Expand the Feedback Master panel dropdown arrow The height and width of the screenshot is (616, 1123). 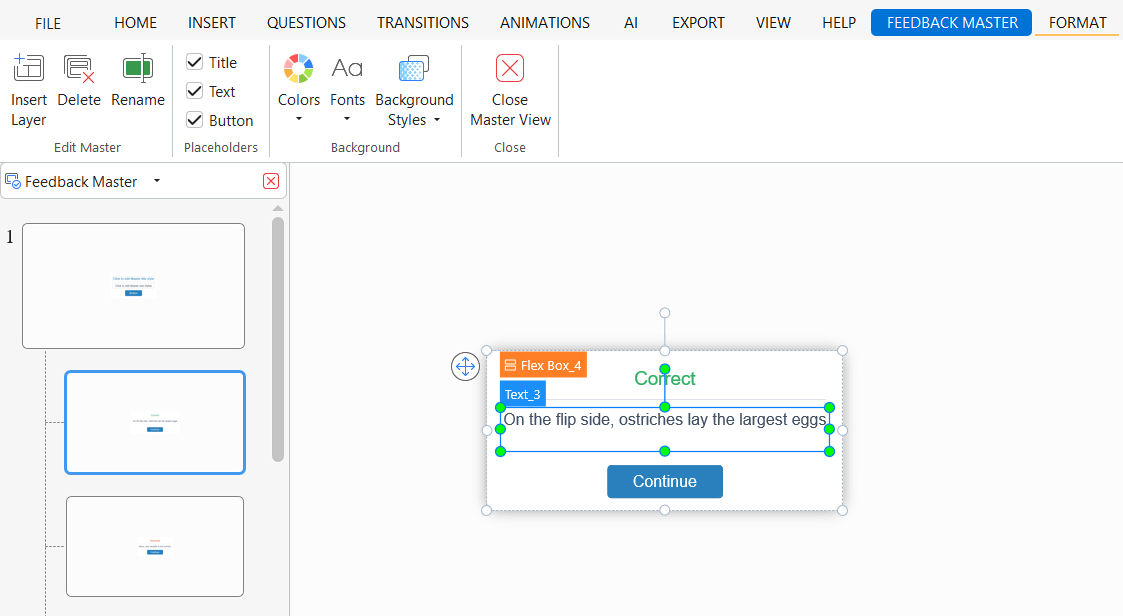[x=157, y=181]
